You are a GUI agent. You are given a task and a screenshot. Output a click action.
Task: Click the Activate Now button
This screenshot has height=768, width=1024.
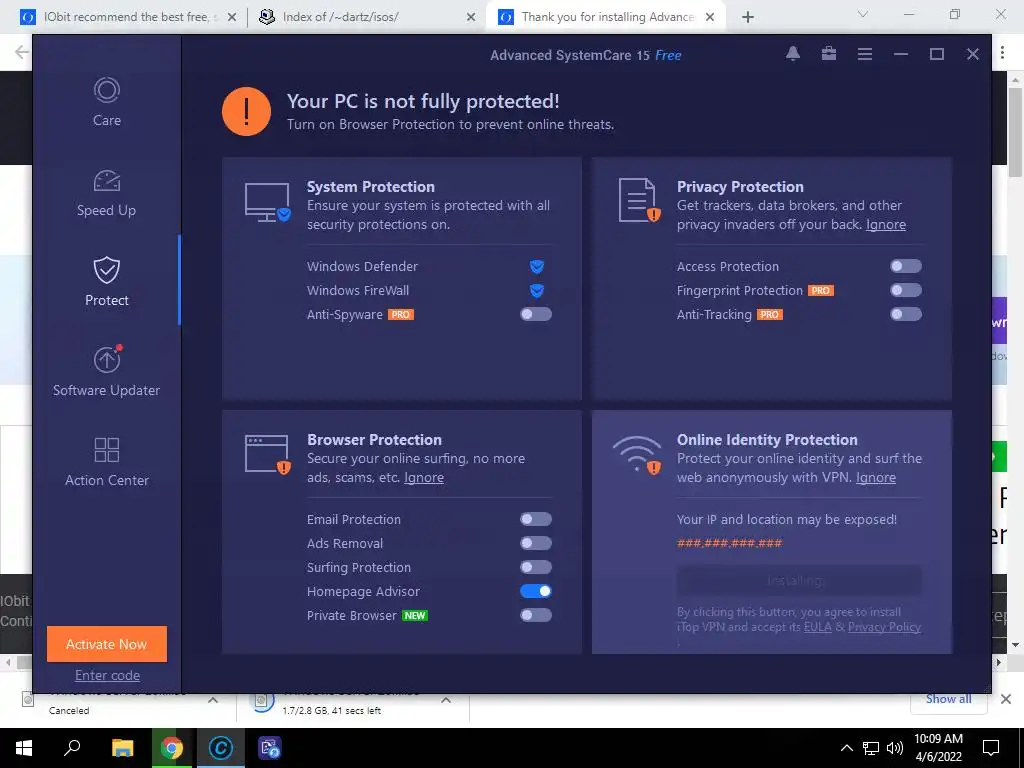[x=106, y=644]
